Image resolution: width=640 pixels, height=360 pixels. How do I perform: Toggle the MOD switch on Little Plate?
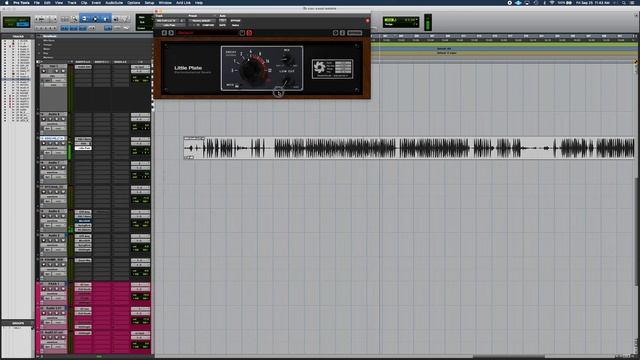tap(237, 86)
